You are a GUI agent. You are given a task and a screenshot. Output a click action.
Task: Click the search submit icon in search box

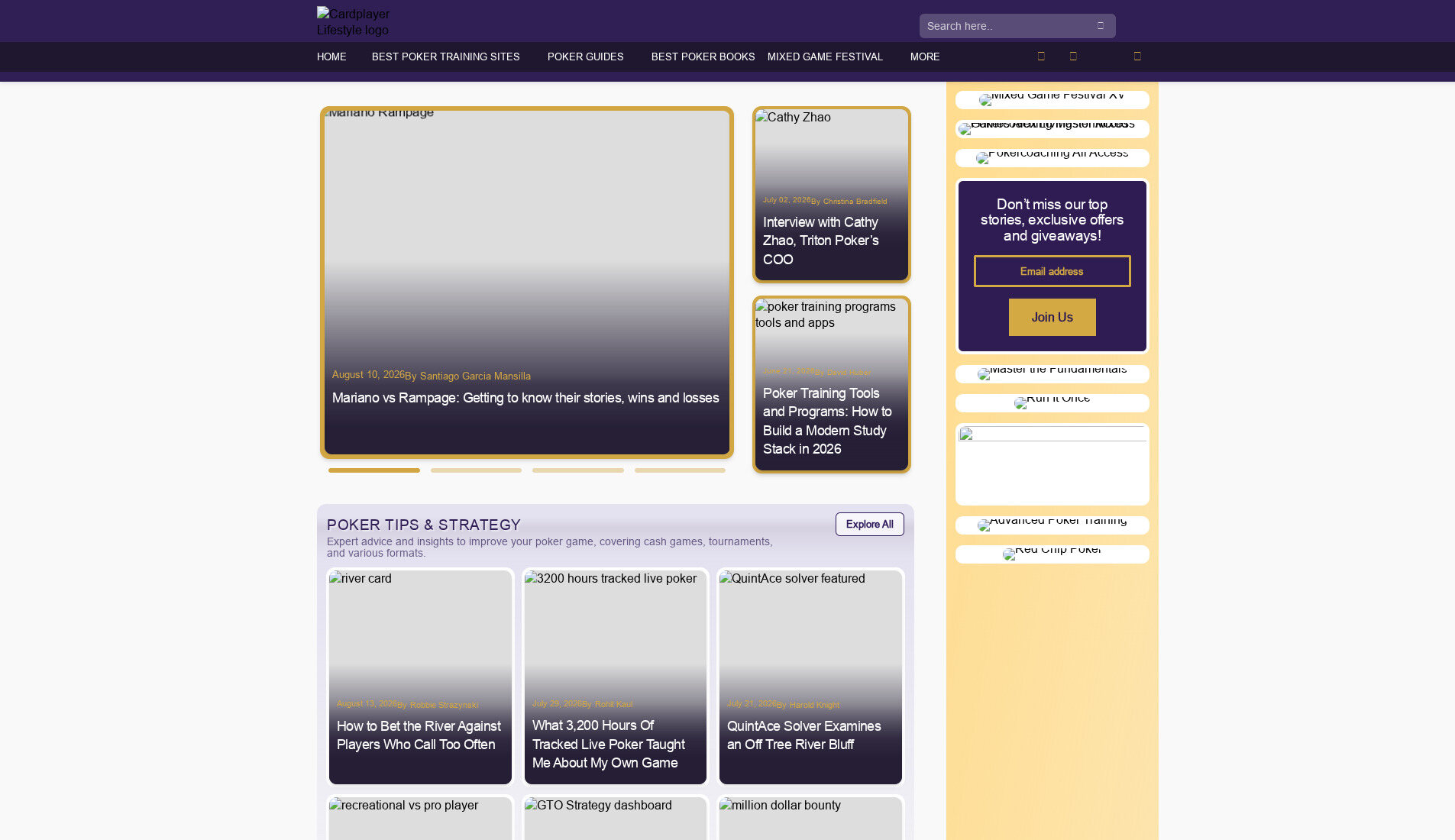click(x=1101, y=26)
